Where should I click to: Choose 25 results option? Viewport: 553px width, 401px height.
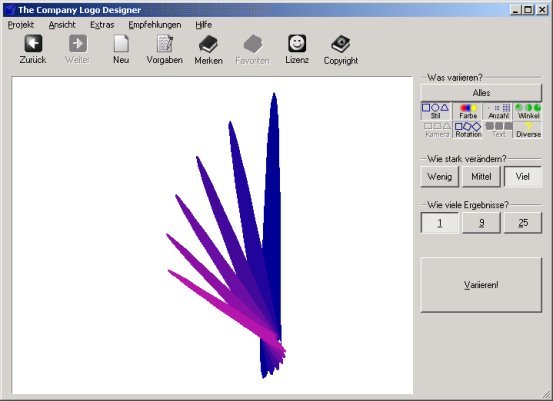[523, 223]
